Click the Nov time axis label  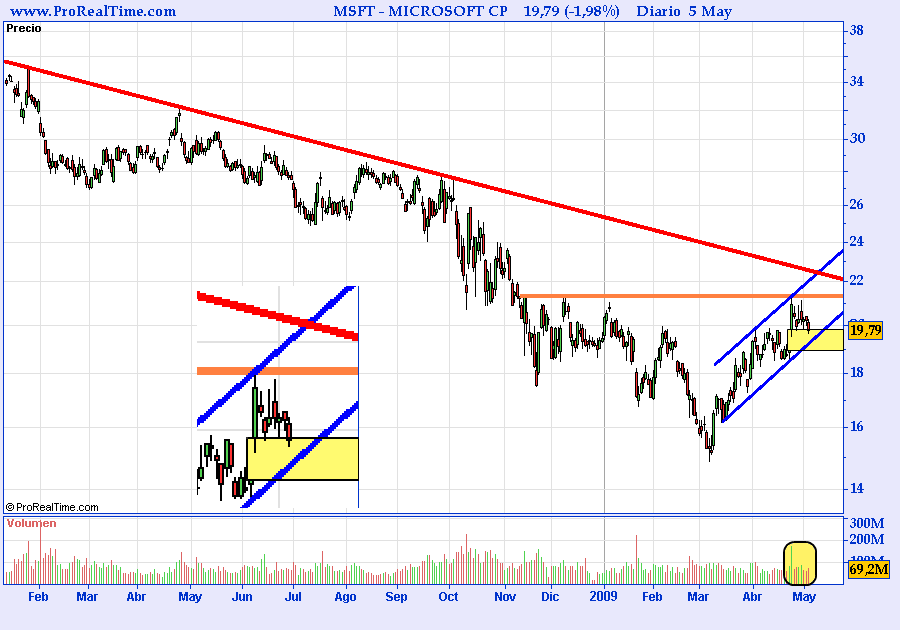point(505,597)
